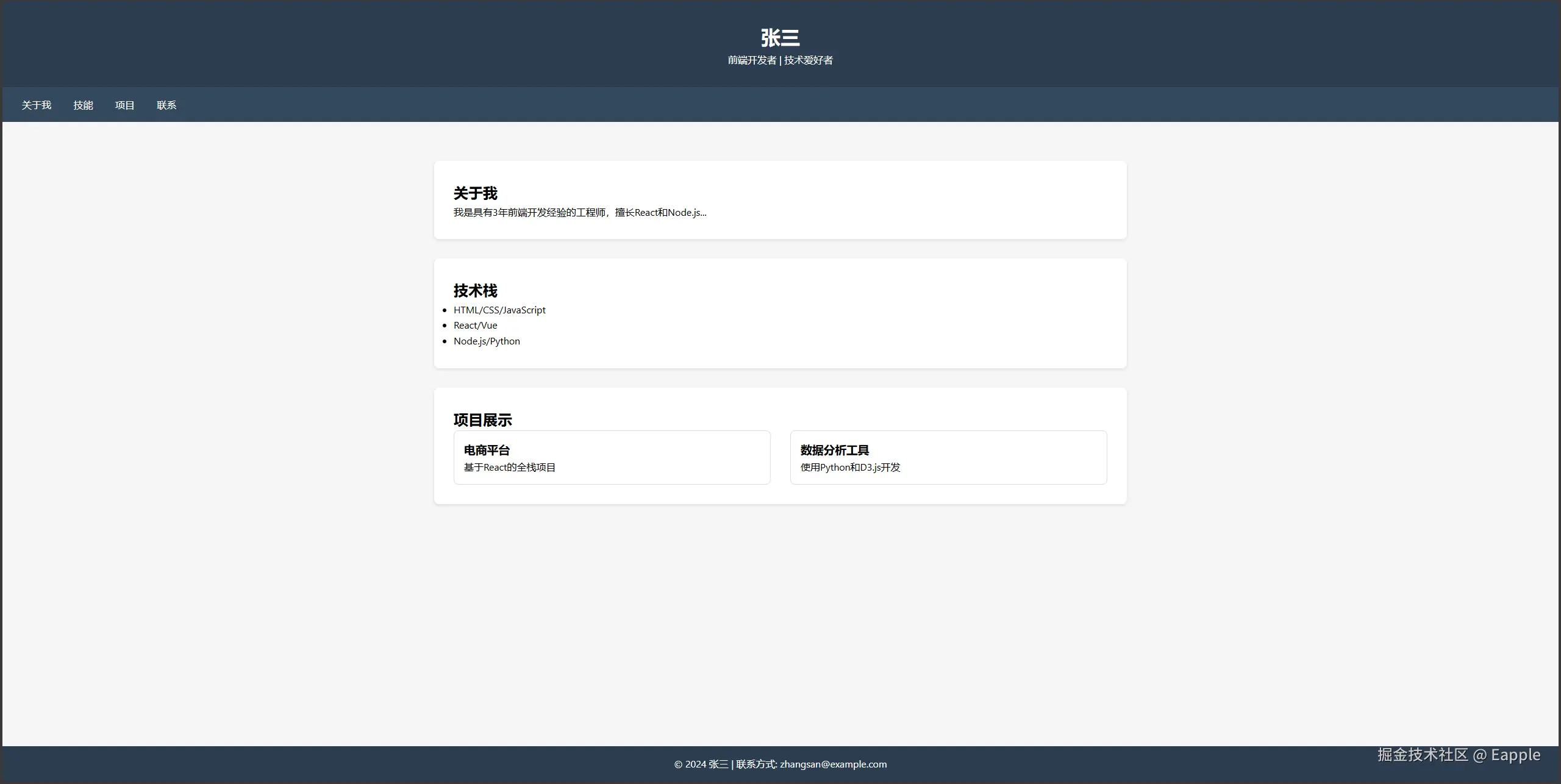Open the 电商平台 project card
Viewport: 1561px width, 784px height.
coord(487,451)
